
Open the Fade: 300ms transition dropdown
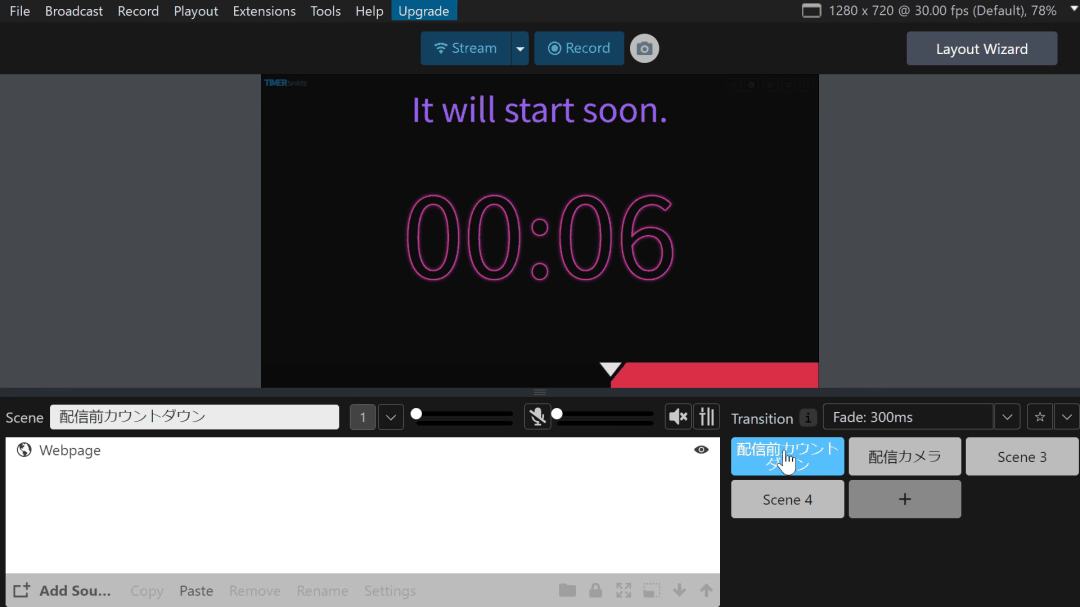(x=1008, y=417)
